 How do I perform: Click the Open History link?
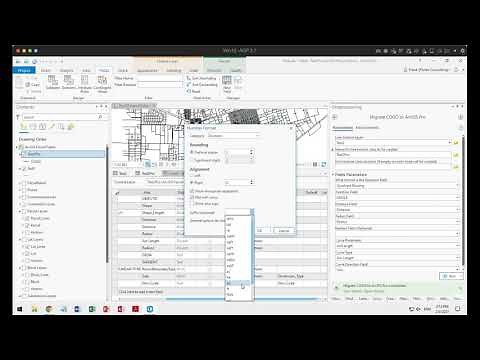[374, 291]
